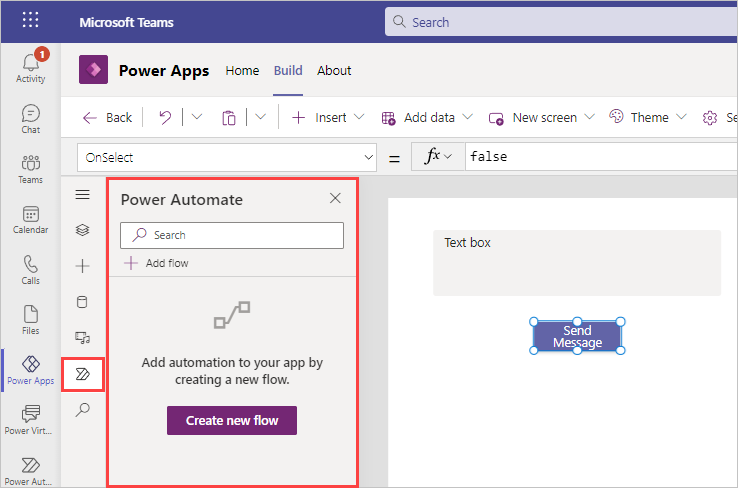Open the Calendar app
Viewport: 738px width, 488px height.
coord(31,220)
